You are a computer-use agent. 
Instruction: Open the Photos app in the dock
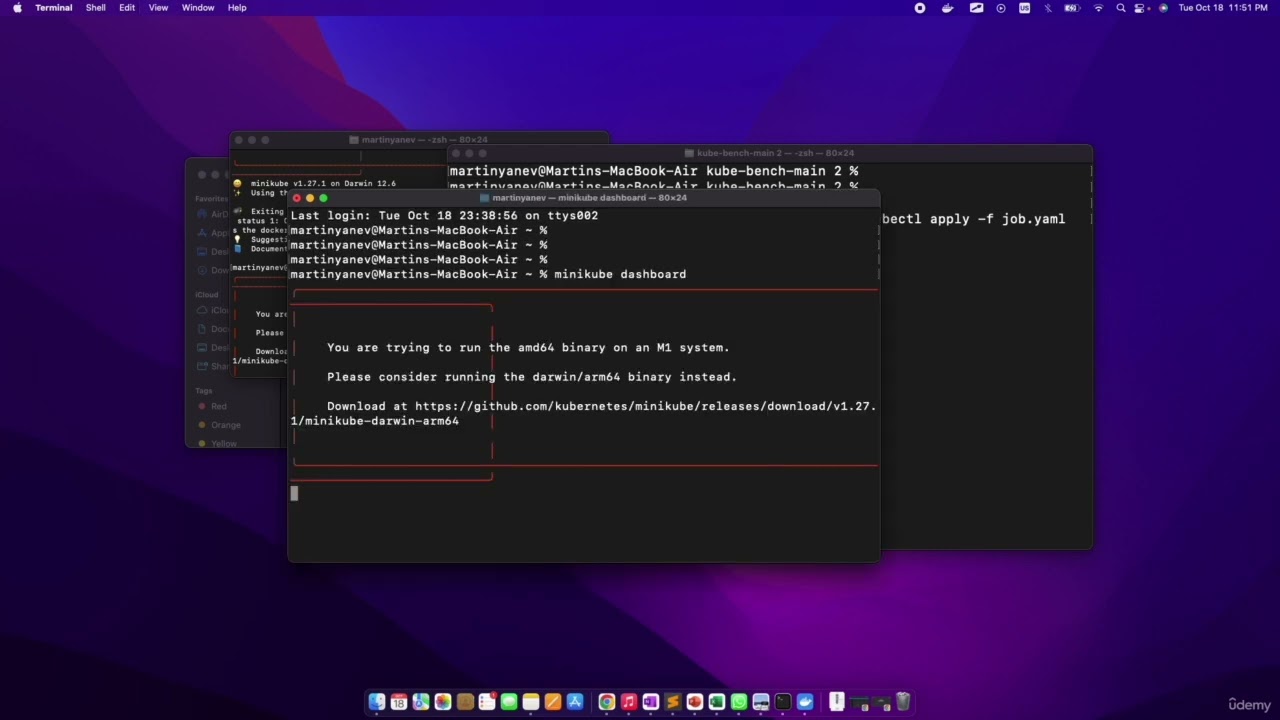tap(443, 702)
